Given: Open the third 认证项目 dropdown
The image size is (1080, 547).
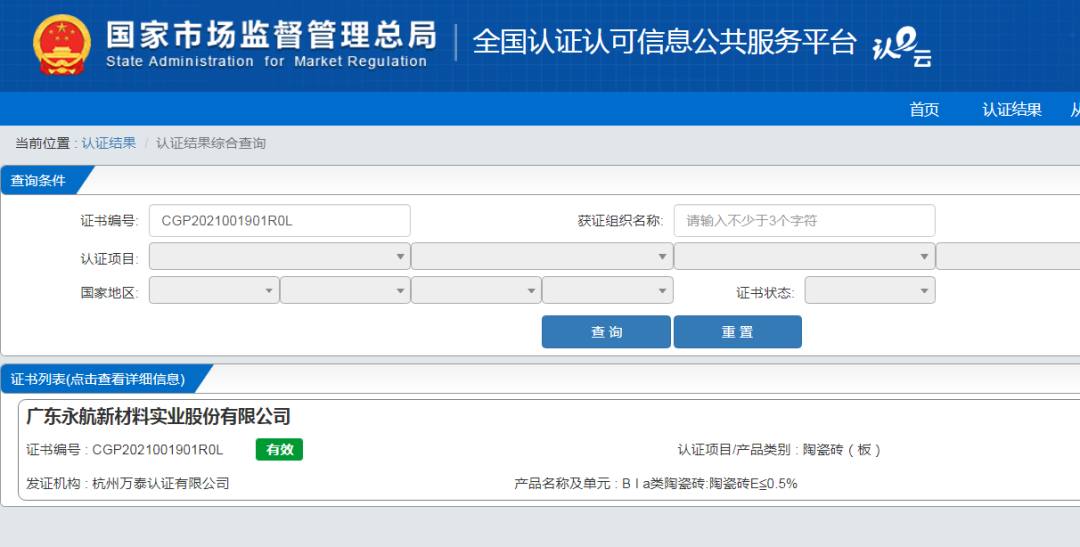Looking at the screenshot, I should (x=804, y=256).
